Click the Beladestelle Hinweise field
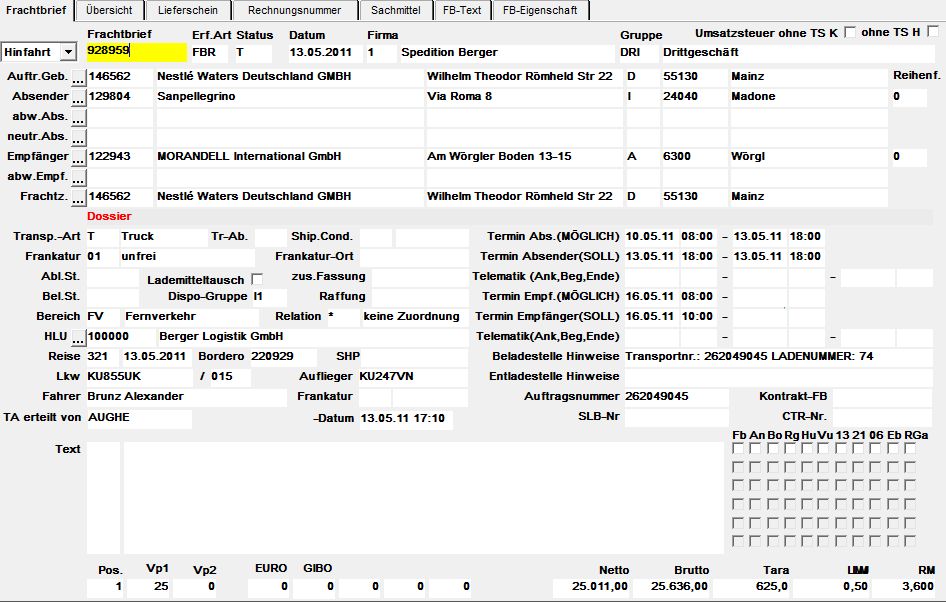 coord(778,356)
